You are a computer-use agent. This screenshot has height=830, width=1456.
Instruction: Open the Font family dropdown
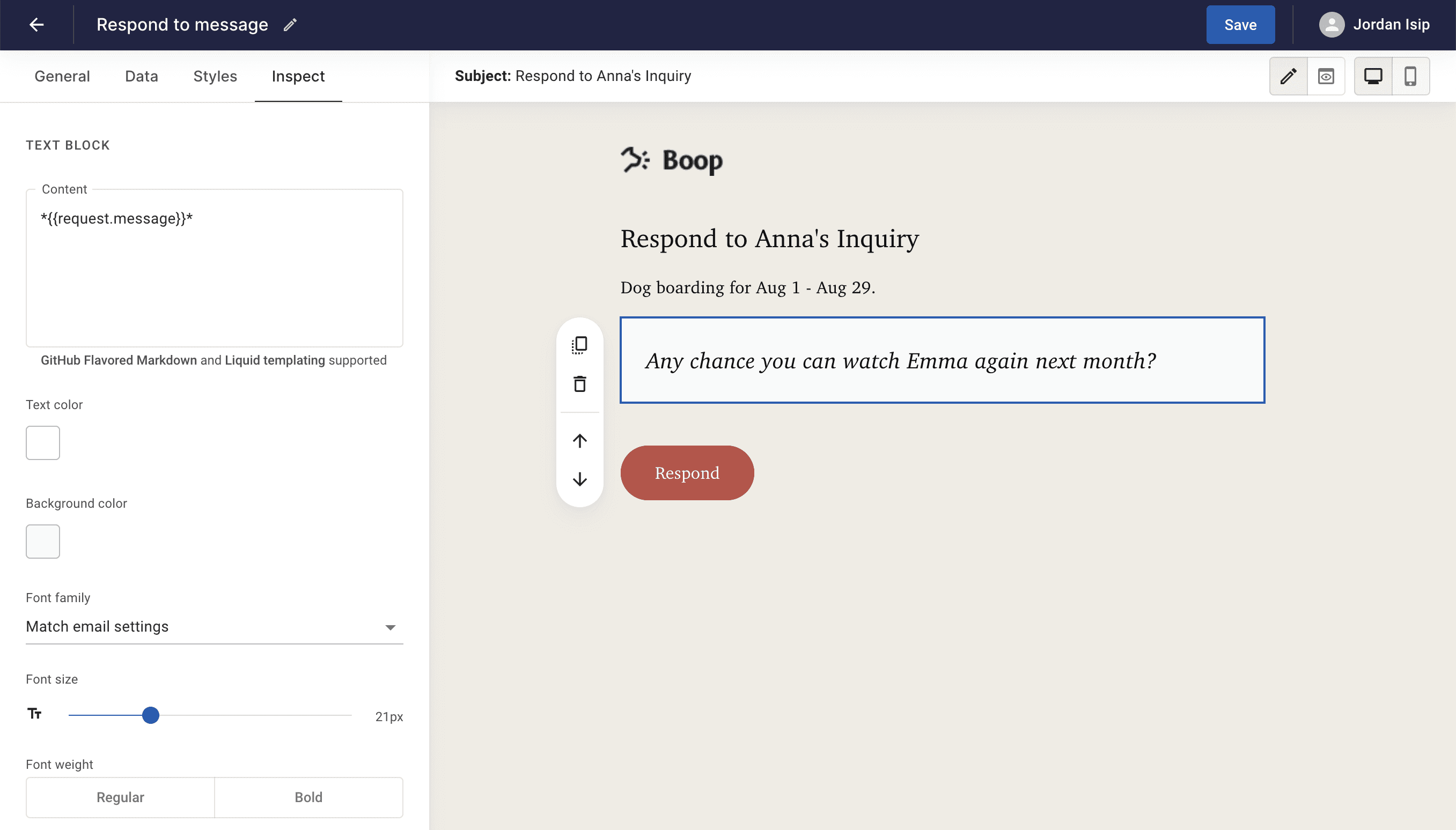coord(215,626)
